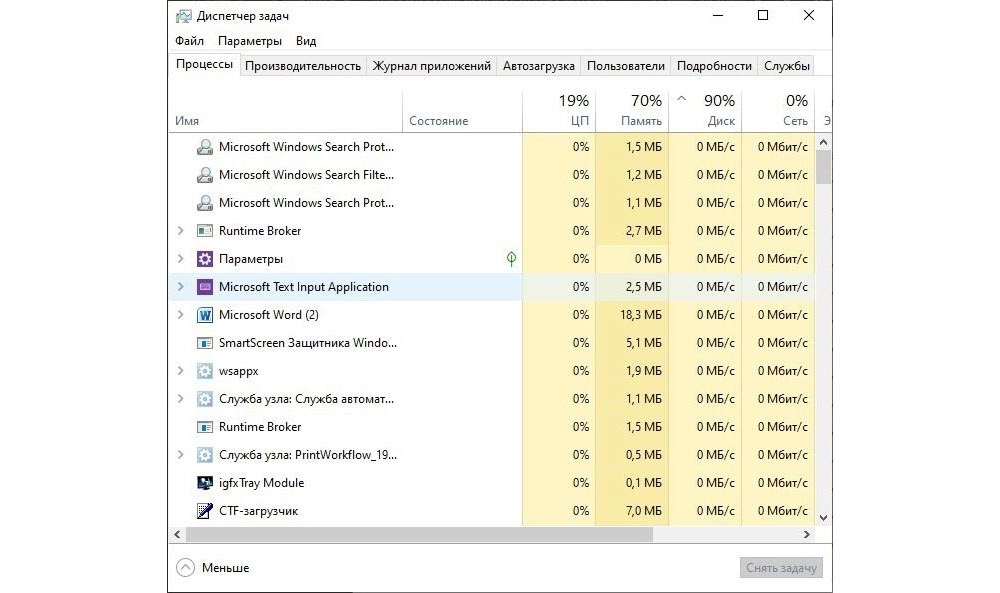Click icon of Runtime Broker using 2,7 МБ
This screenshot has width=1000, height=593.
(x=205, y=231)
